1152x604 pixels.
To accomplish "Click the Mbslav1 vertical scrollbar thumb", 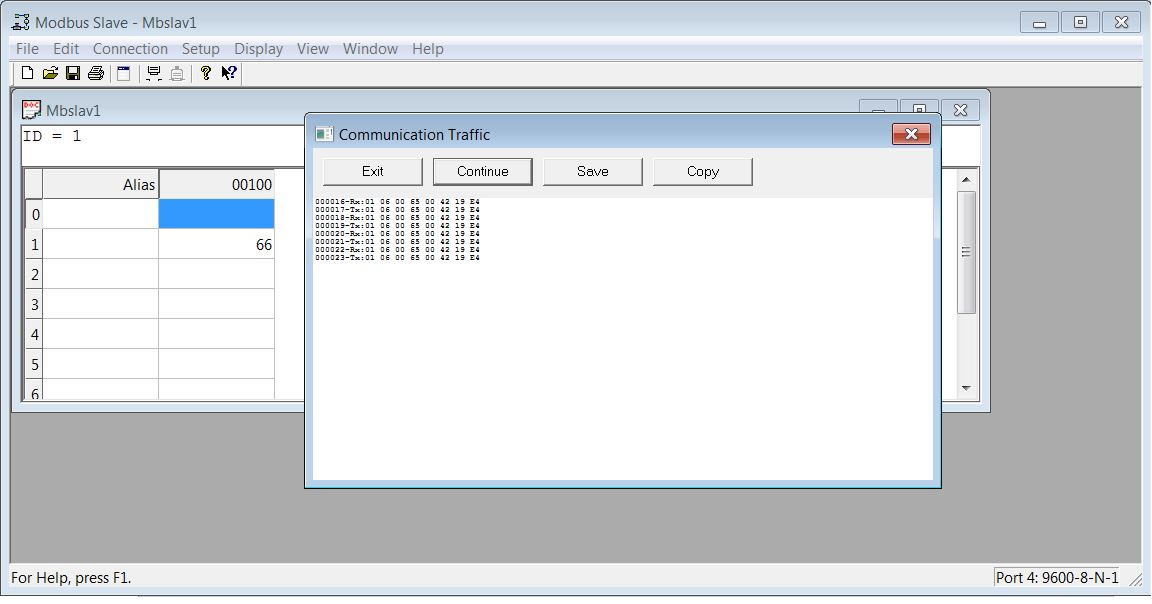I will [966, 252].
